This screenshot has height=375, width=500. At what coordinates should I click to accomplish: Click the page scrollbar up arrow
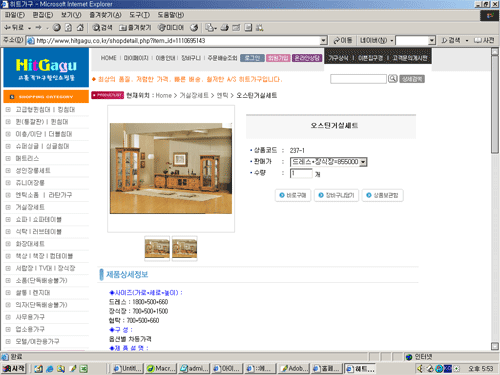click(x=495, y=52)
